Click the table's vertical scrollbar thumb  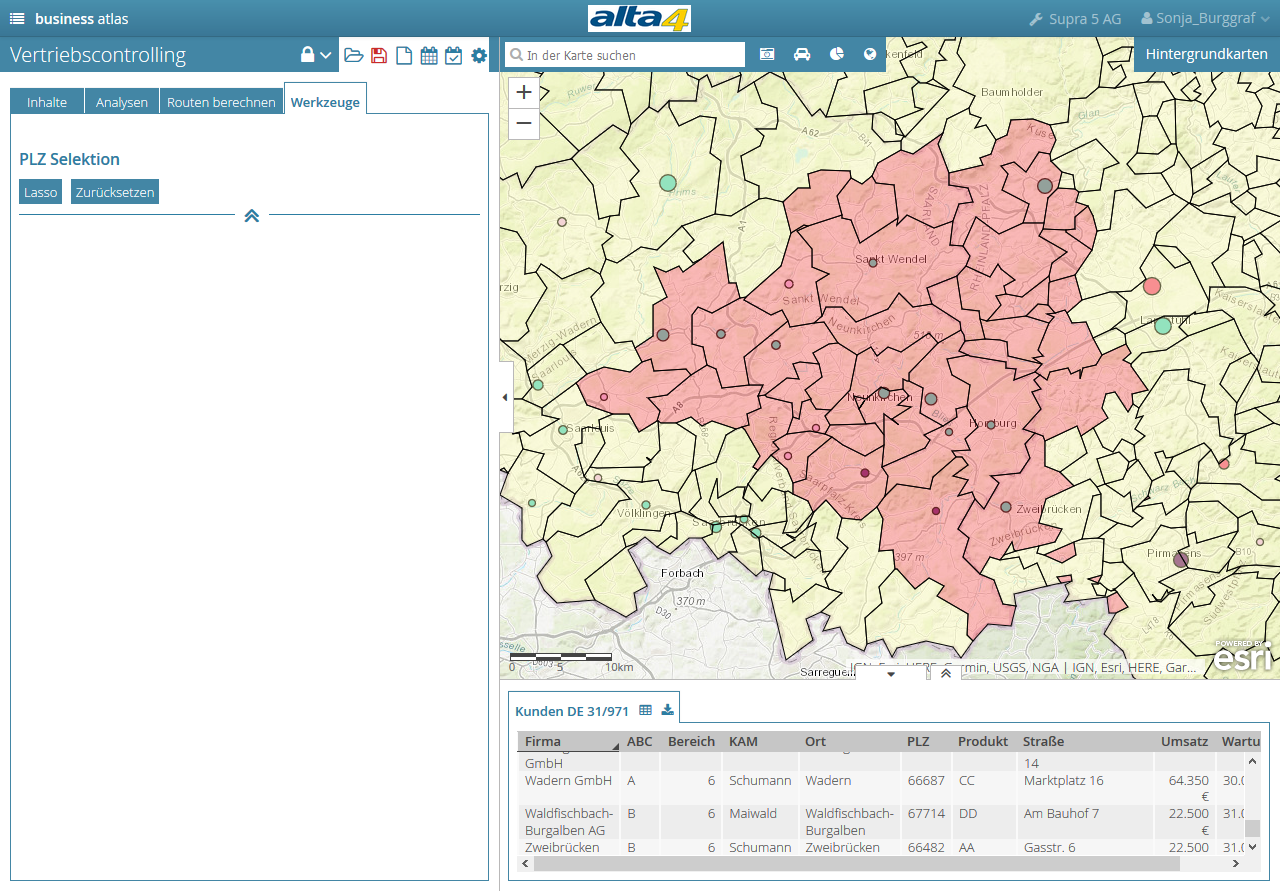pyautogui.click(x=1252, y=828)
